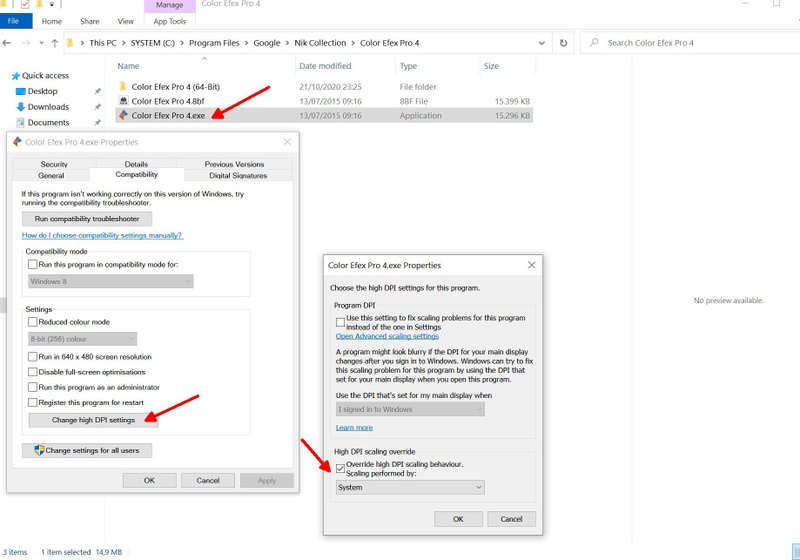Click Run compatibility troubleshooter button

[x=87, y=219]
